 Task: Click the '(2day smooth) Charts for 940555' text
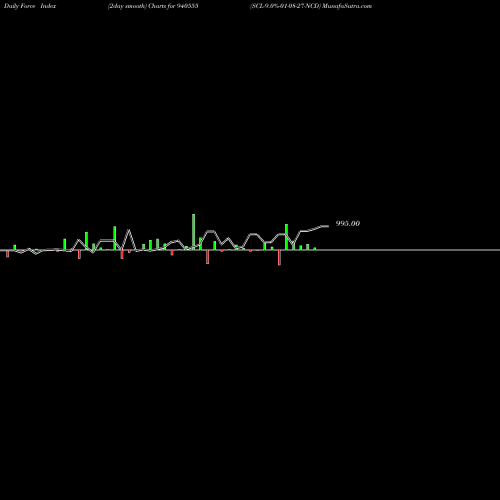pyautogui.click(x=153, y=6)
